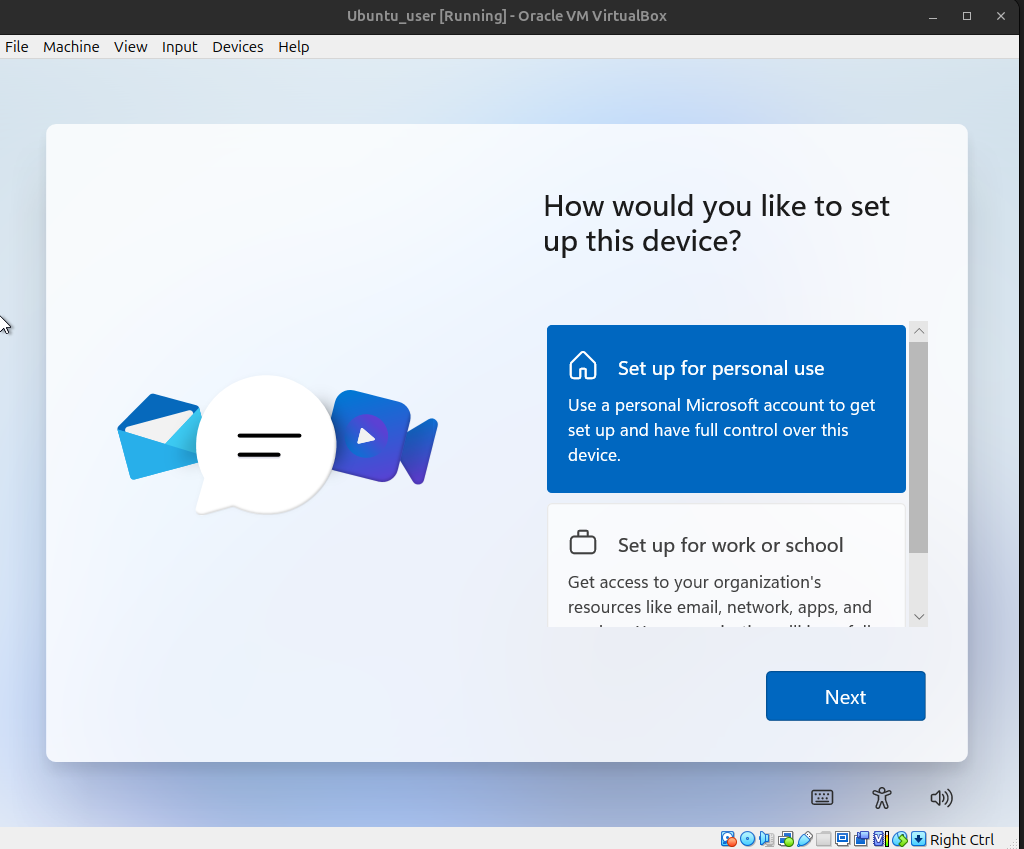
Task: Click the CPU virtualization status icon
Action: tap(881, 839)
